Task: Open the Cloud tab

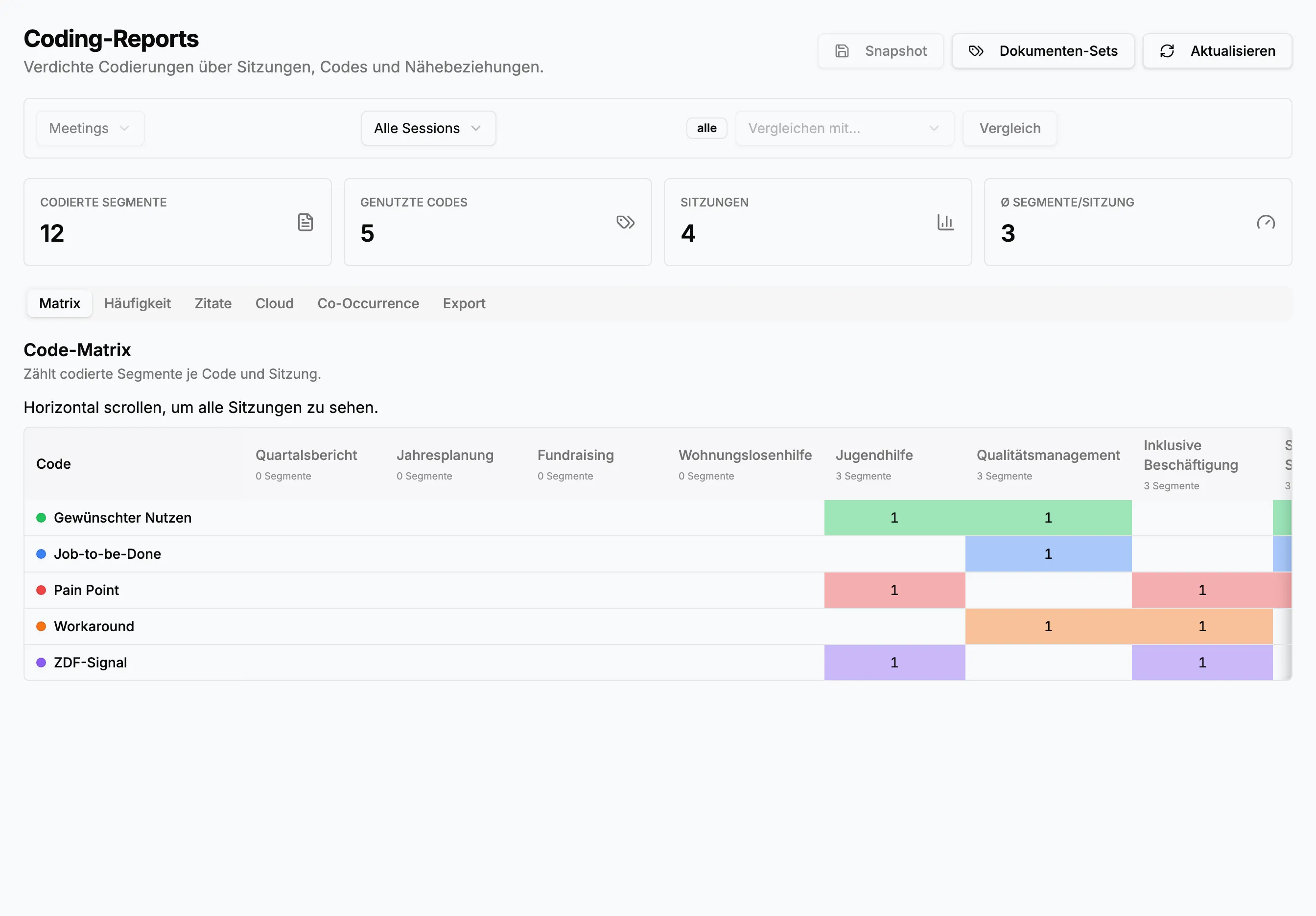Action: pos(275,303)
